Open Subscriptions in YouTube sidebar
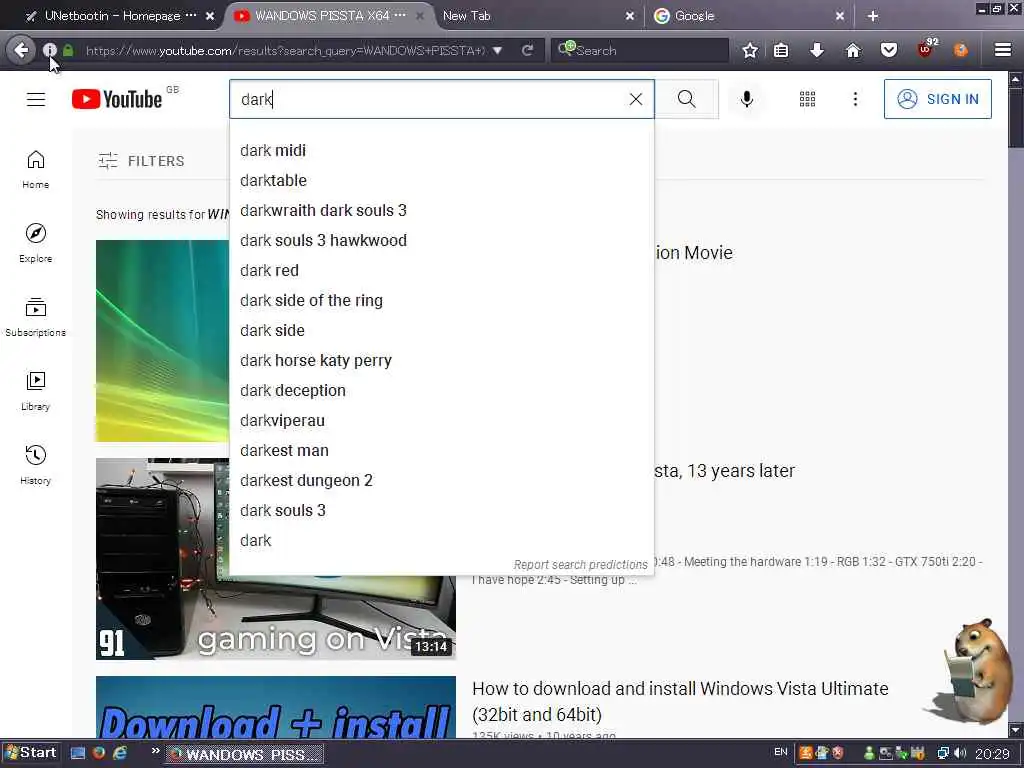This screenshot has width=1024, height=768. click(x=36, y=317)
